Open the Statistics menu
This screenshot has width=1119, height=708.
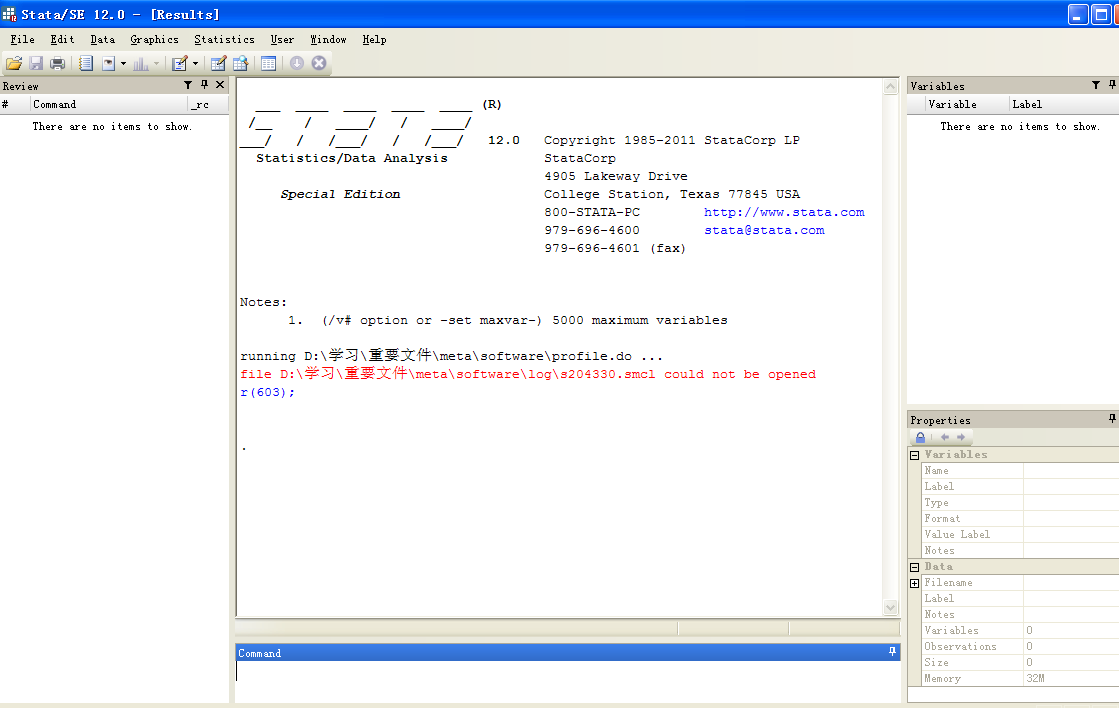(x=224, y=39)
